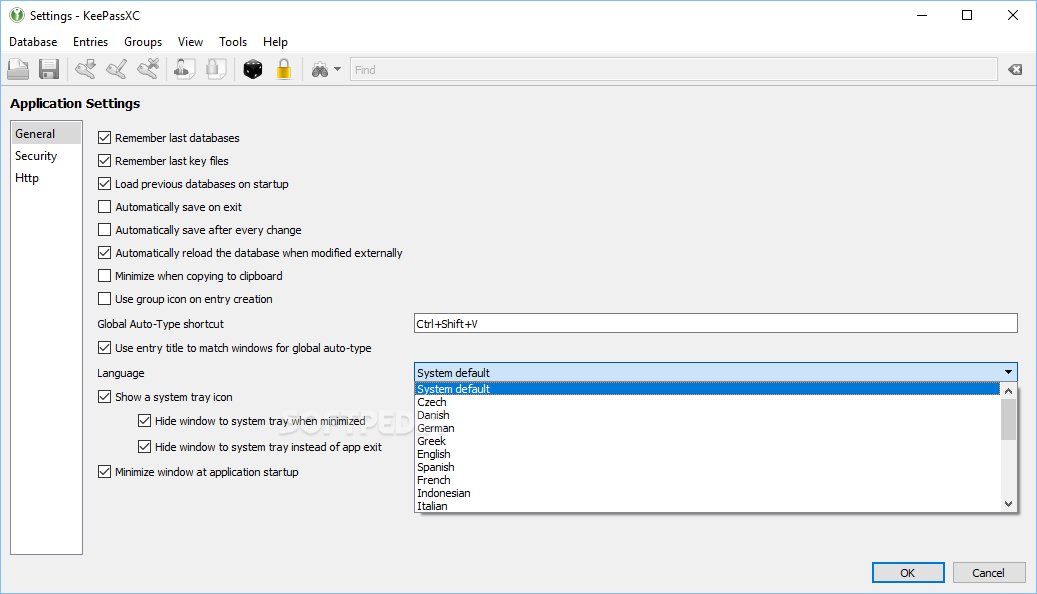Screen dimensions: 1037x594
Task: Open the View menu
Action: (190, 42)
